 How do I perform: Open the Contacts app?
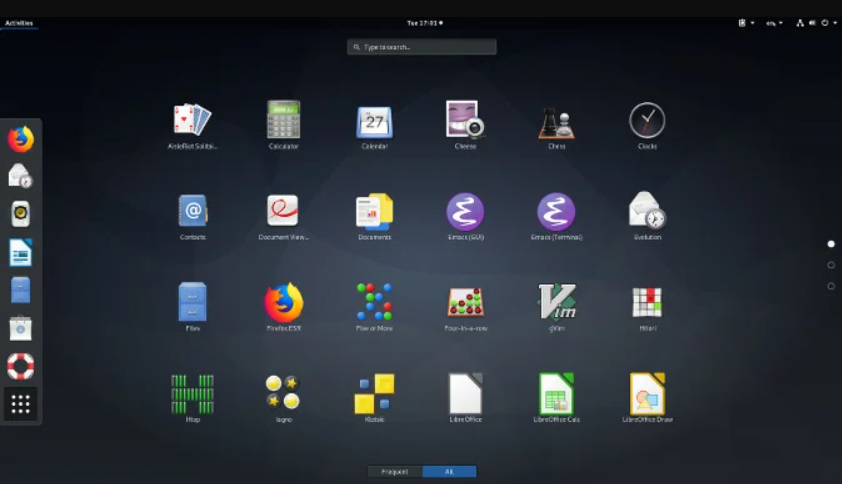tap(192, 216)
